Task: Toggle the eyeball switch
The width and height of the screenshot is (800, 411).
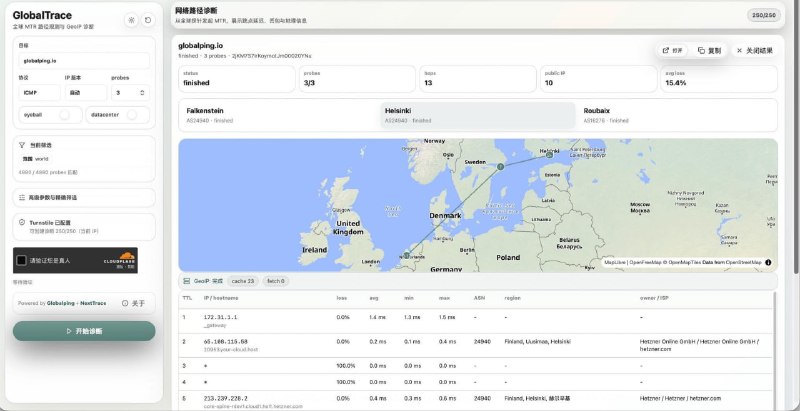Action: click(x=64, y=115)
